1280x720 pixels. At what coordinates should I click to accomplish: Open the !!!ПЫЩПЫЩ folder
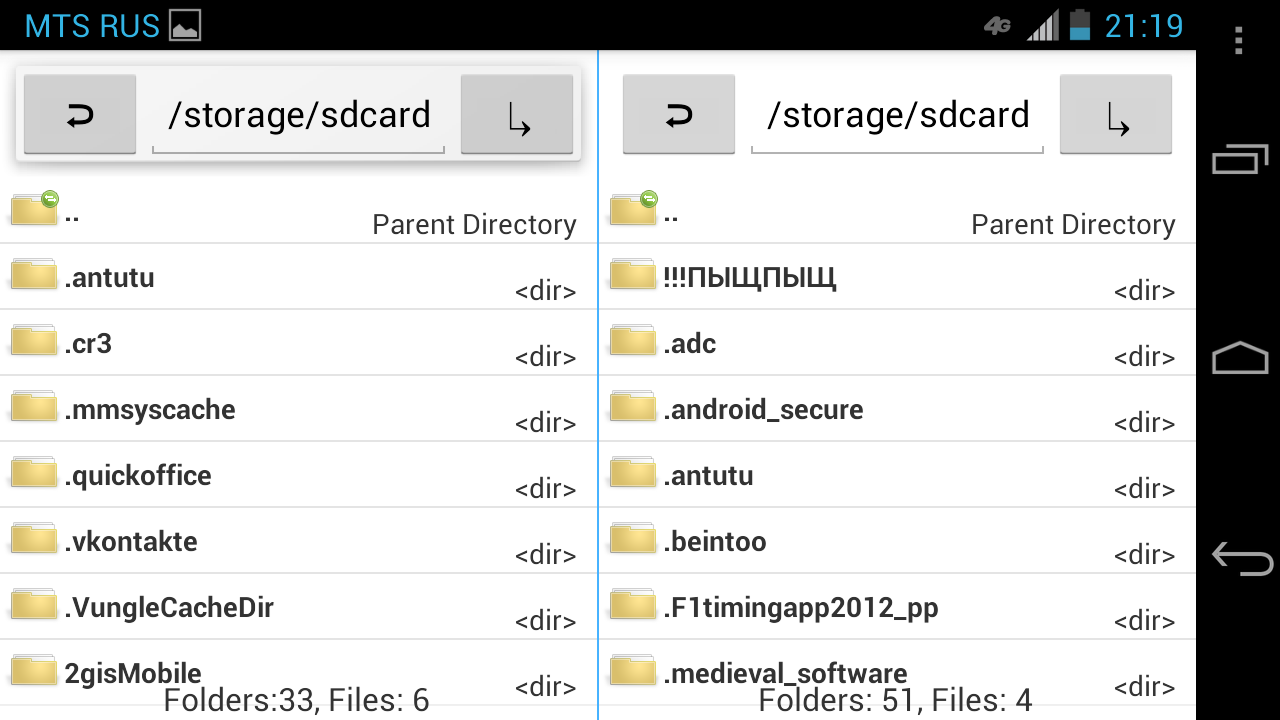point(897,277)
